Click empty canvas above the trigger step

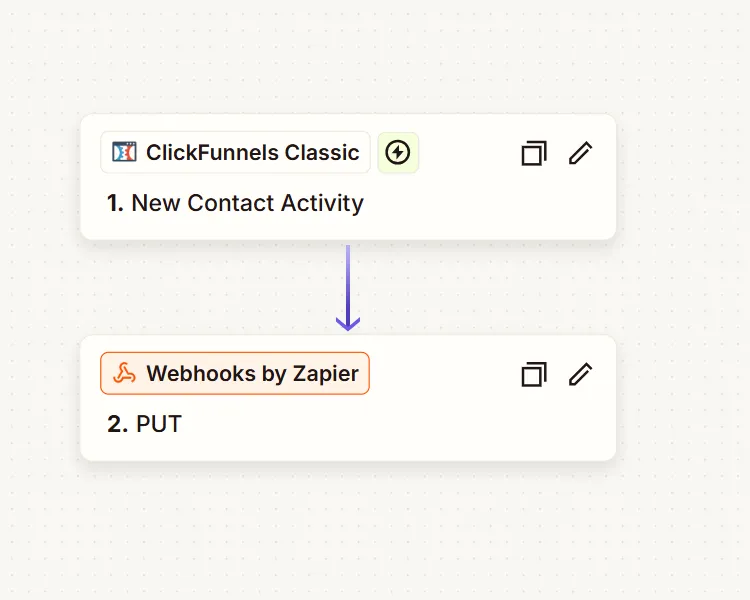[x=348, y=60]
